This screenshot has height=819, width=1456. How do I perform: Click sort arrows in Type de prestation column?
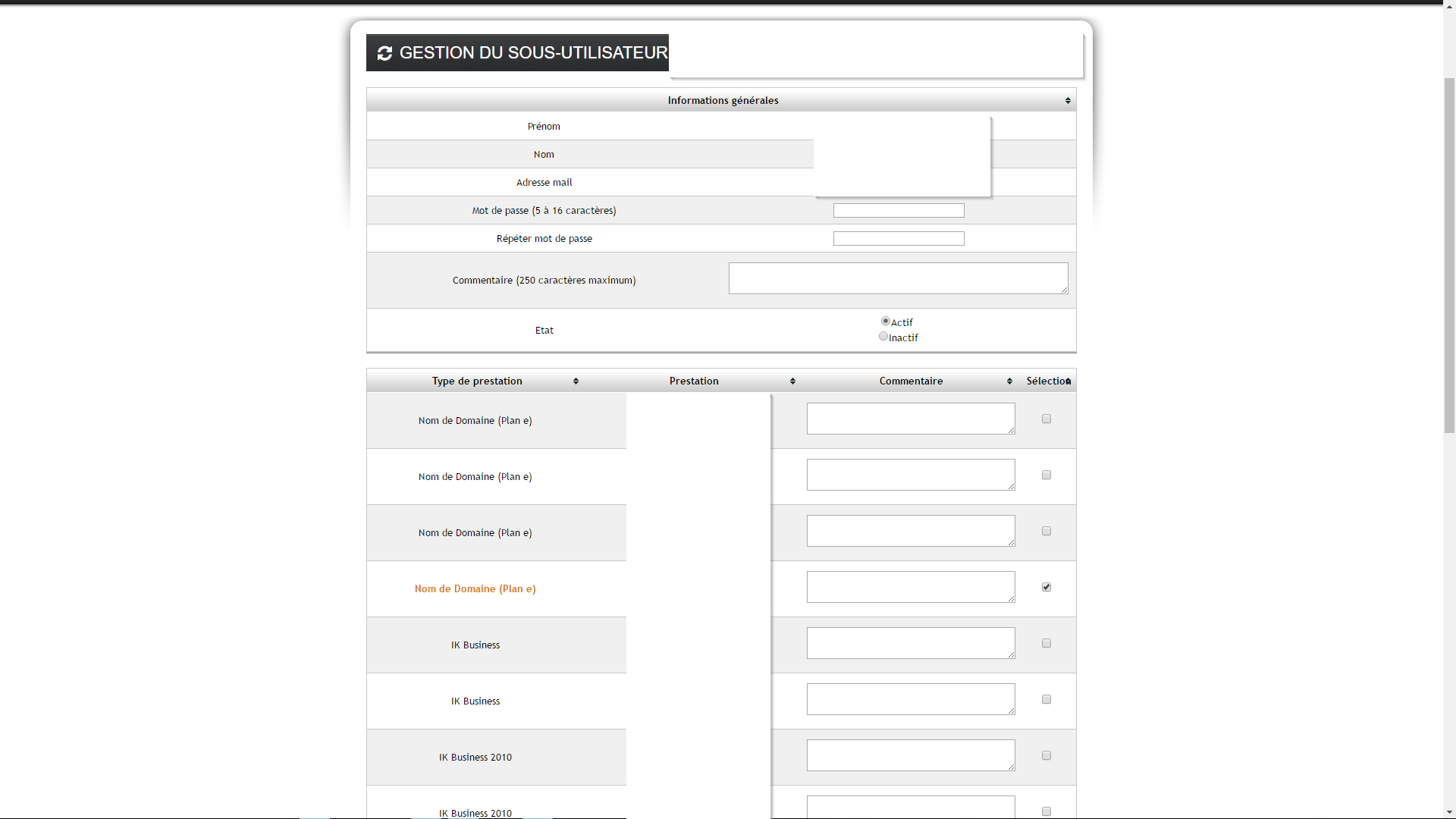576,381
